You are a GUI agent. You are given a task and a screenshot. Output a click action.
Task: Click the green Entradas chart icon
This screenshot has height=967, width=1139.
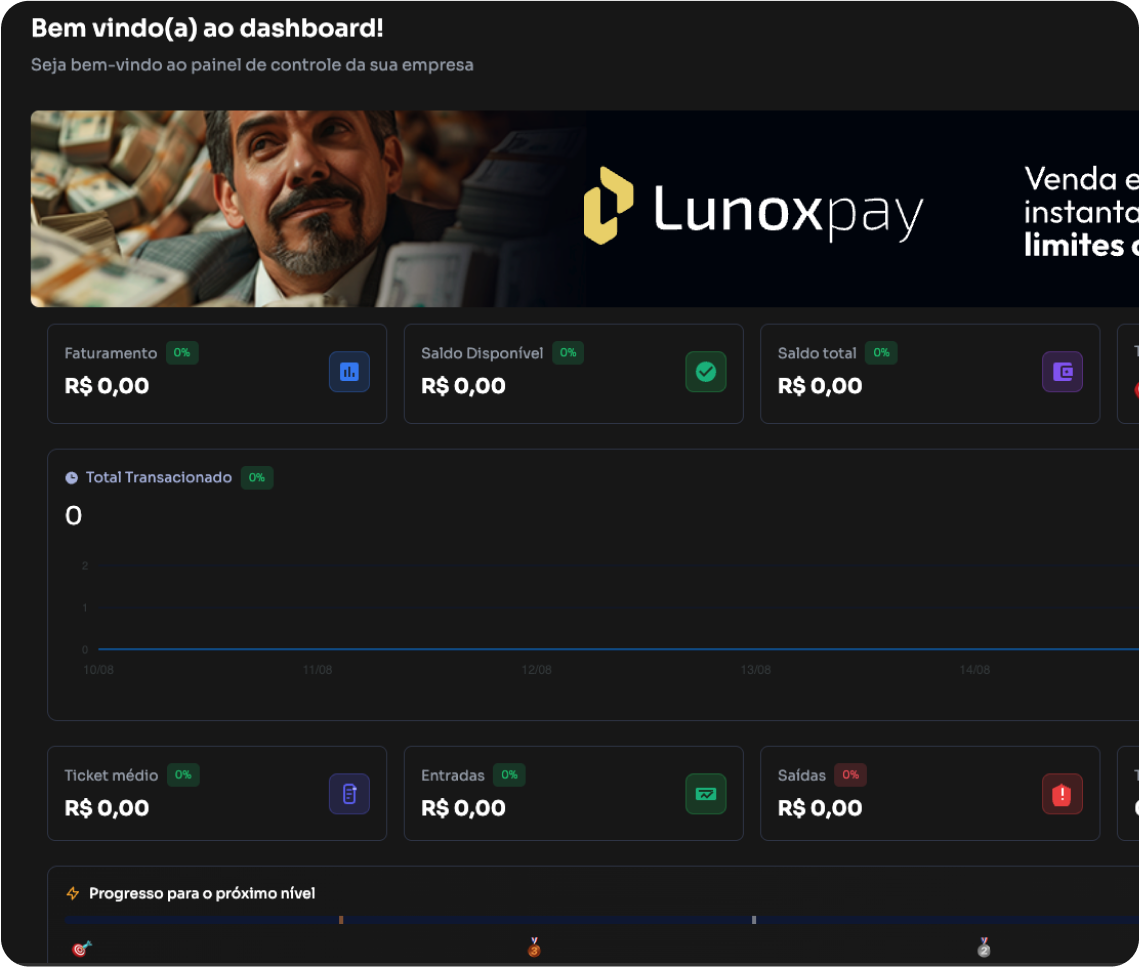pos(706,794)
